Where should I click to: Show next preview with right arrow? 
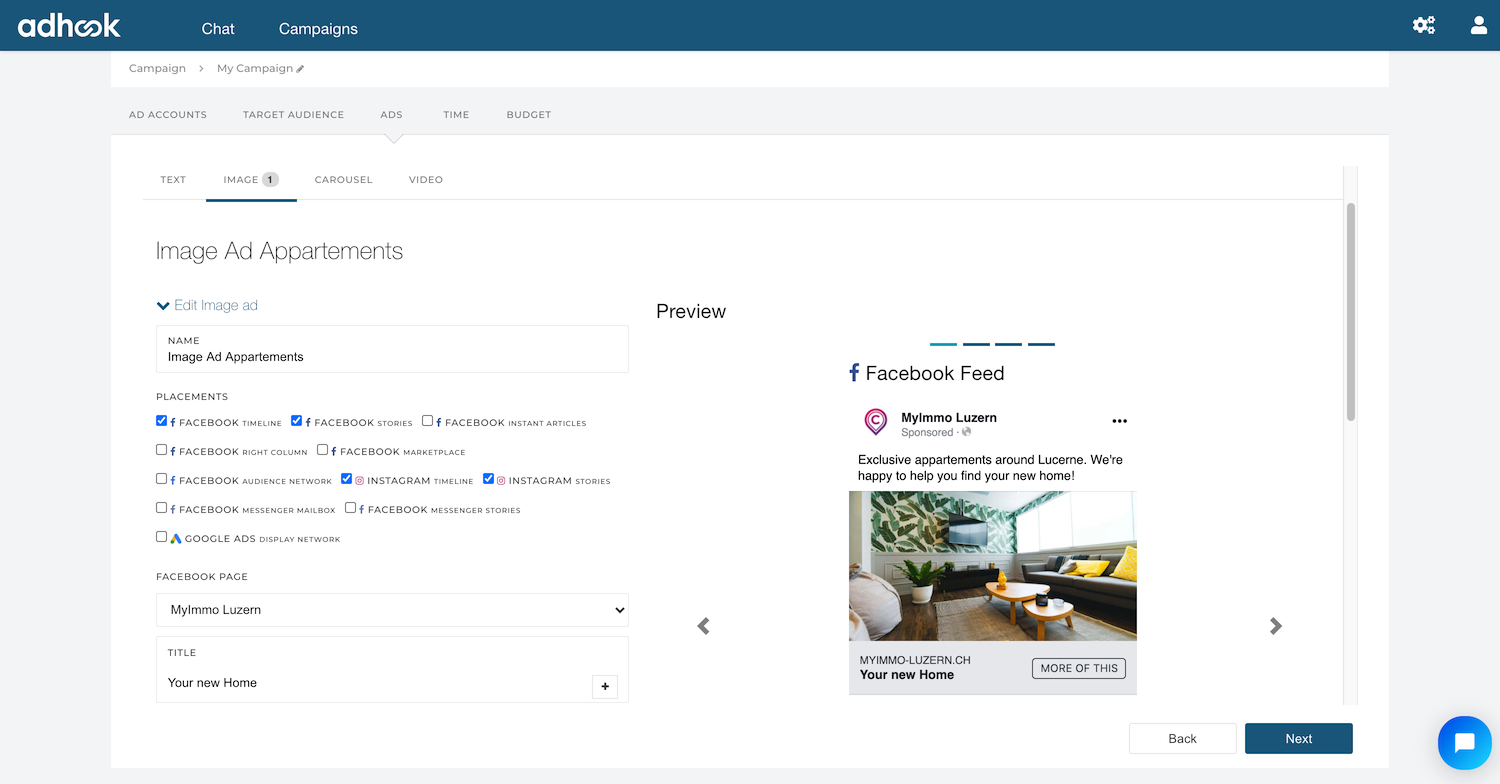coord(1275,626)
